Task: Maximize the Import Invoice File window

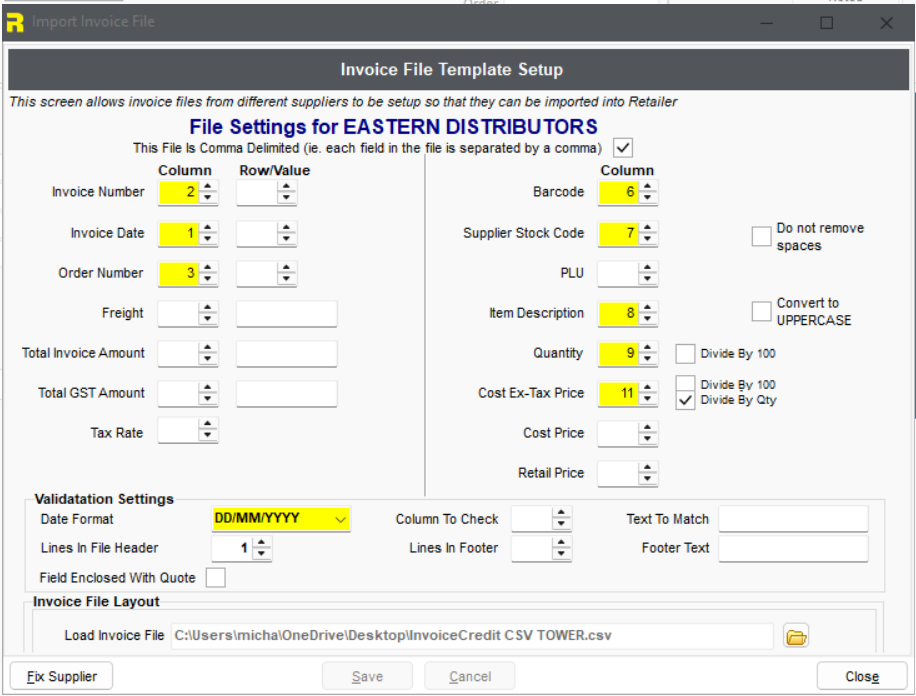Action: [826, 22]
